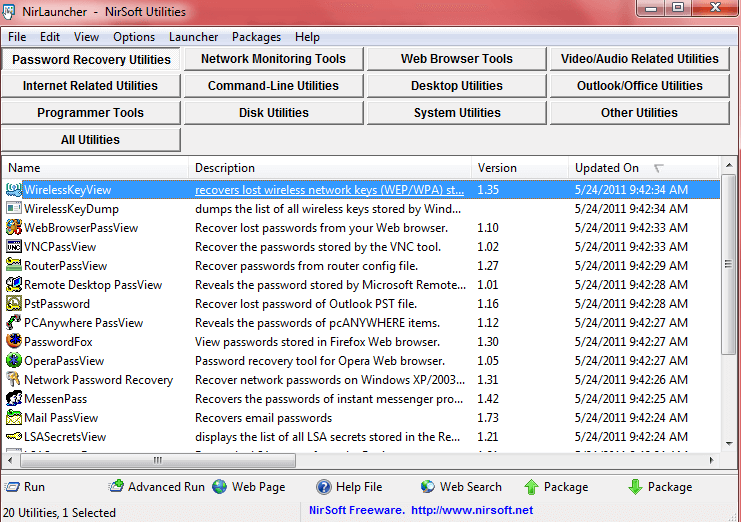Click the WirelessKeyView row icon
This screenshot has width=741, height=522.
14,189
